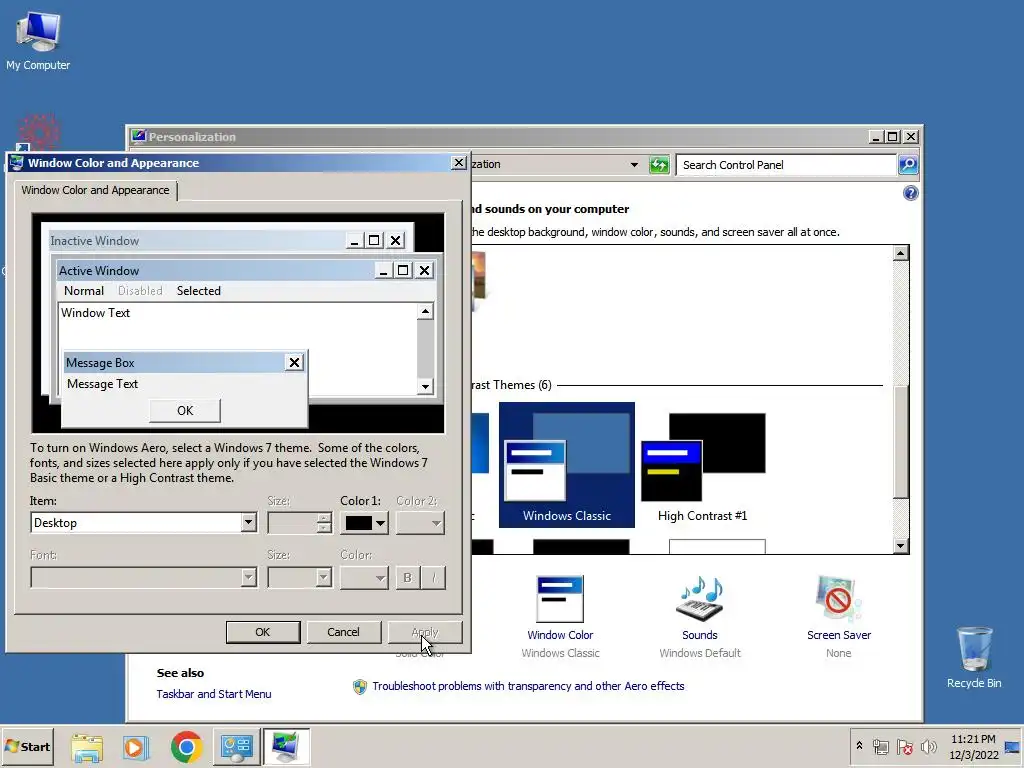Click the Sounds link text

(x=699, y=635)
